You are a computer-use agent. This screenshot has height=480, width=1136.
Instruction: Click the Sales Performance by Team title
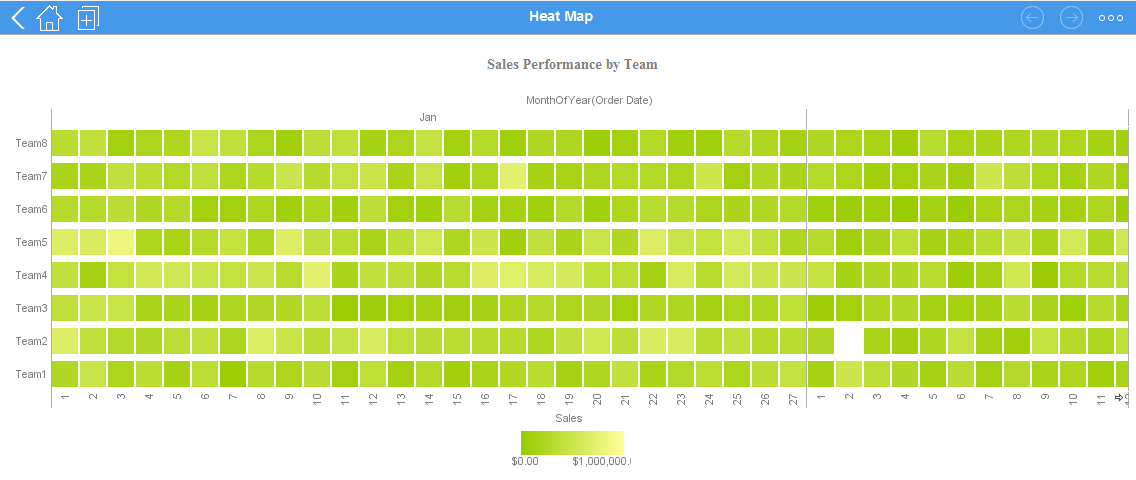click(x=572, y=64)
